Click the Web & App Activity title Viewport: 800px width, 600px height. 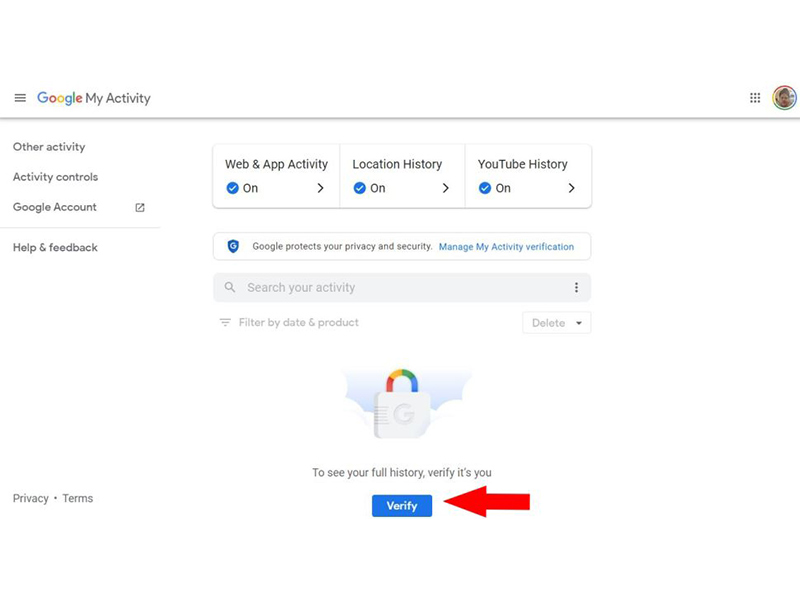pos(277,164)
